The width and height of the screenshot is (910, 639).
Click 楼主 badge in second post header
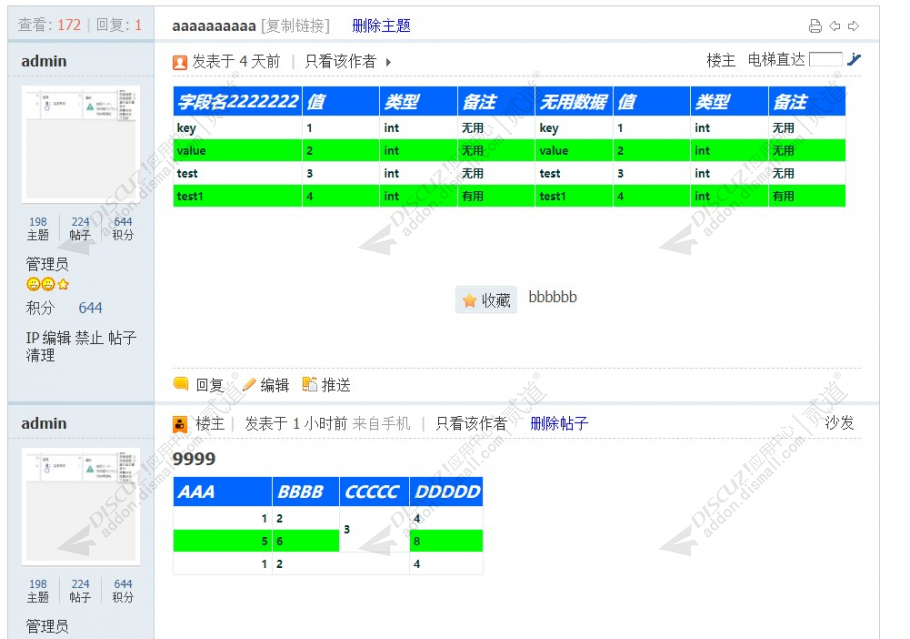[x=210, y=424]
